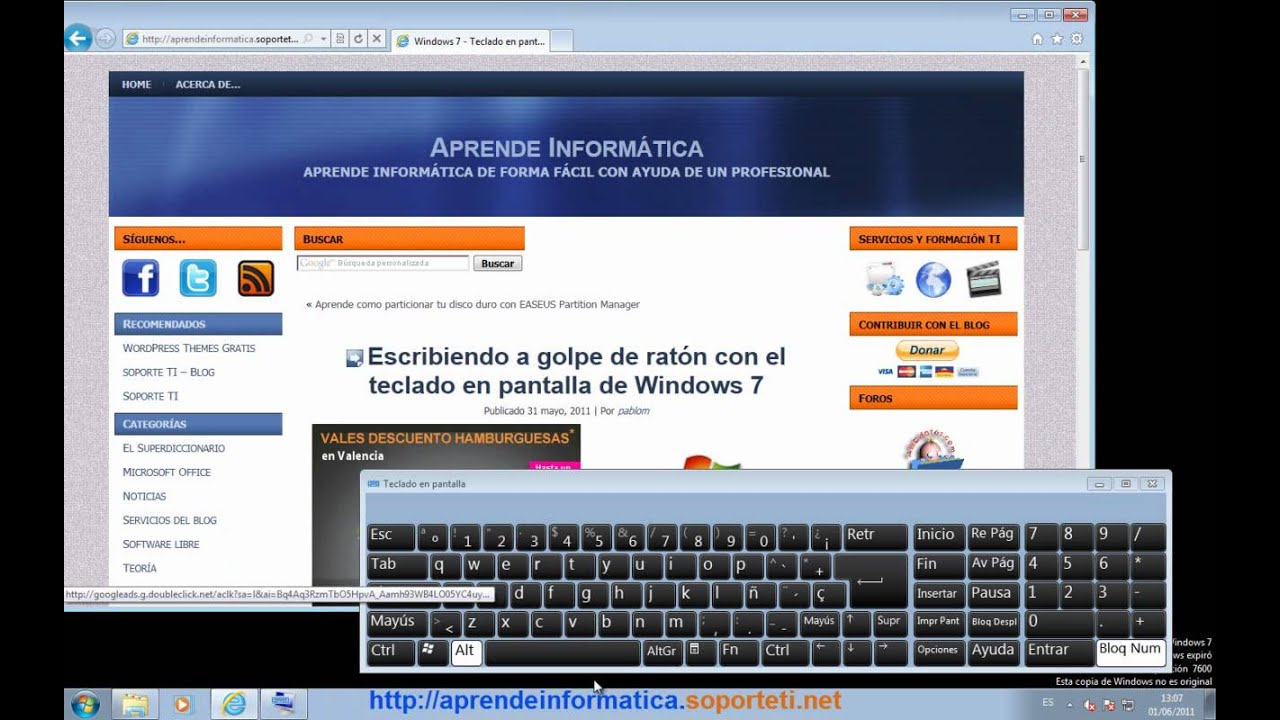Stop loading with the X icon

click(376, 39)
